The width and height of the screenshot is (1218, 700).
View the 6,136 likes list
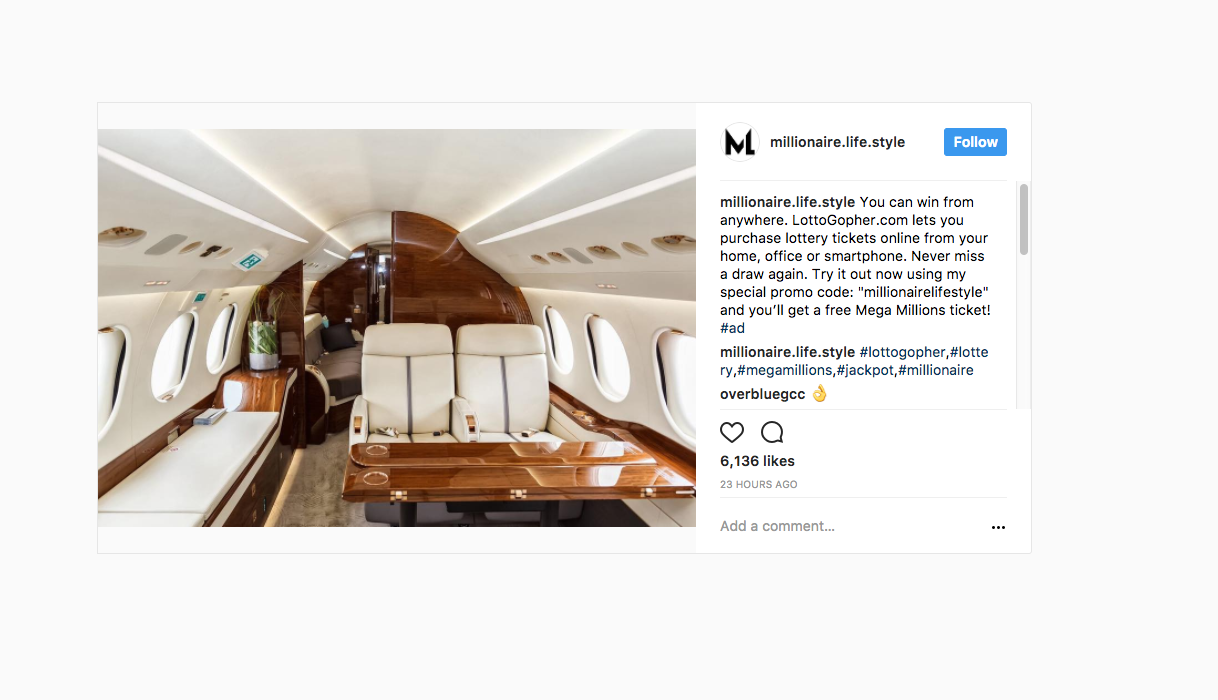757,461
